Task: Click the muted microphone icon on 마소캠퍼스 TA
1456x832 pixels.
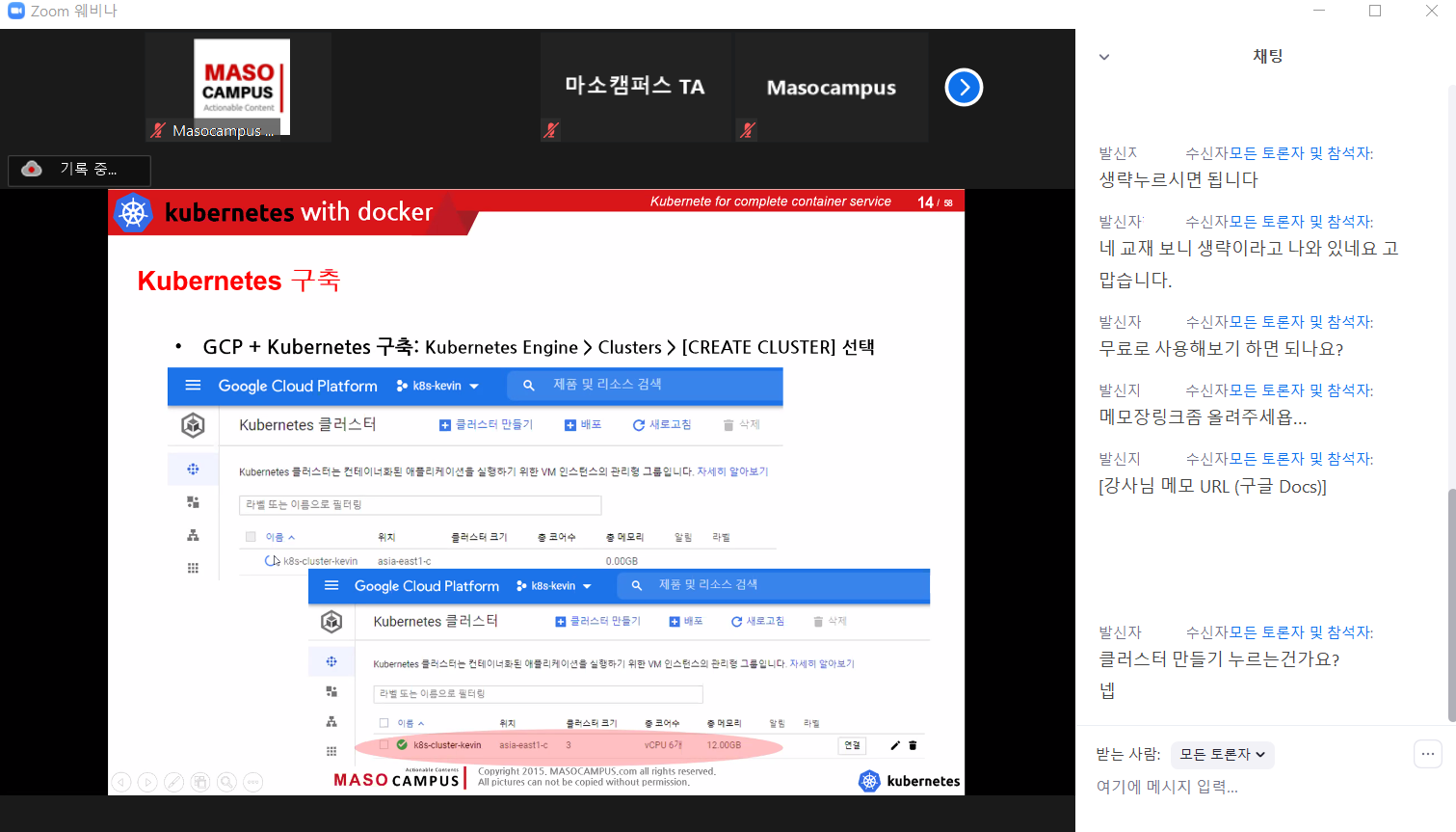Action: [x=551, y=130]
